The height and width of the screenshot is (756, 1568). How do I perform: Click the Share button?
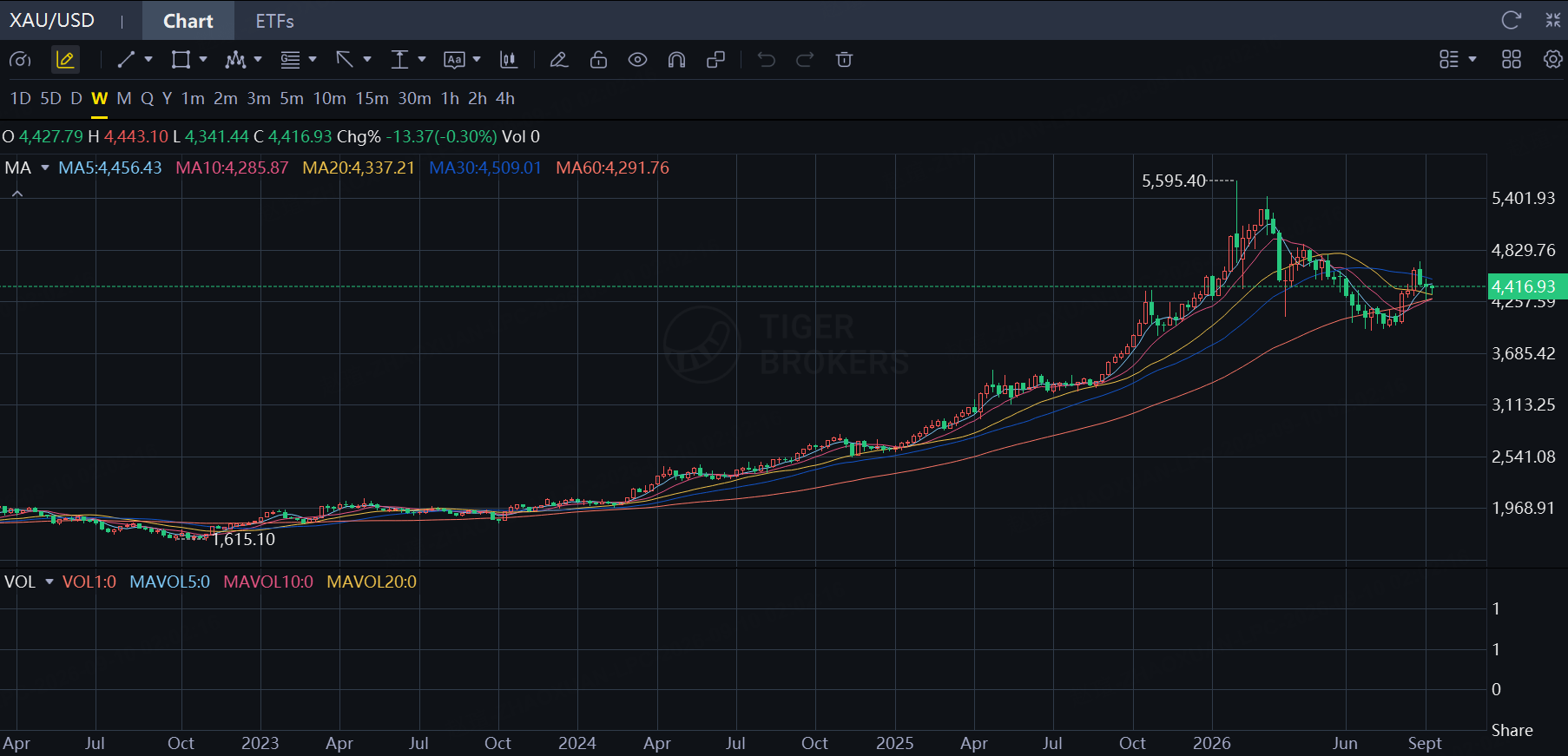1512,730
